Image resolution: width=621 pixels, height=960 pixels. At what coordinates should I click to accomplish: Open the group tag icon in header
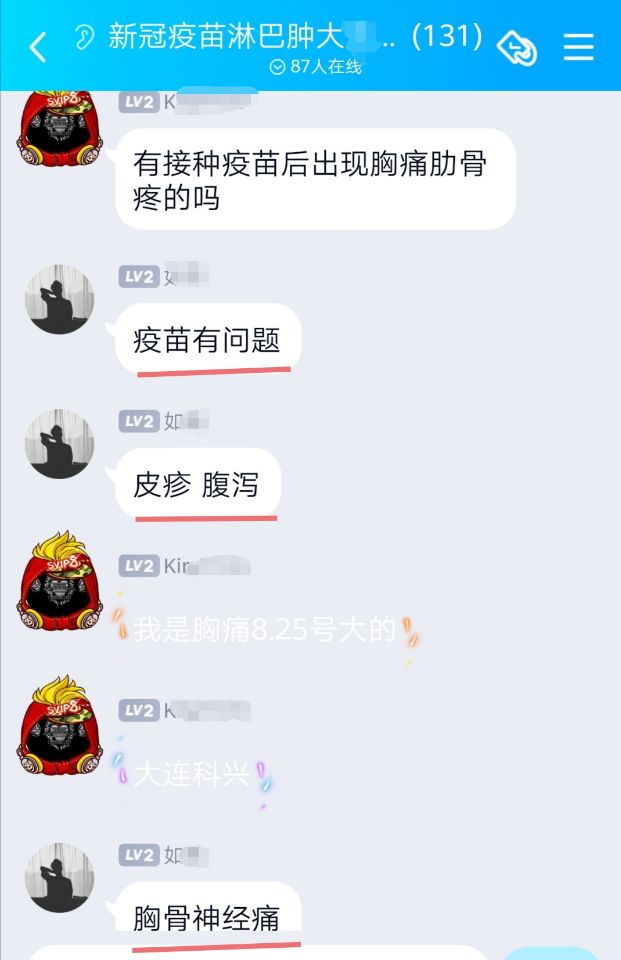[517, 47]
